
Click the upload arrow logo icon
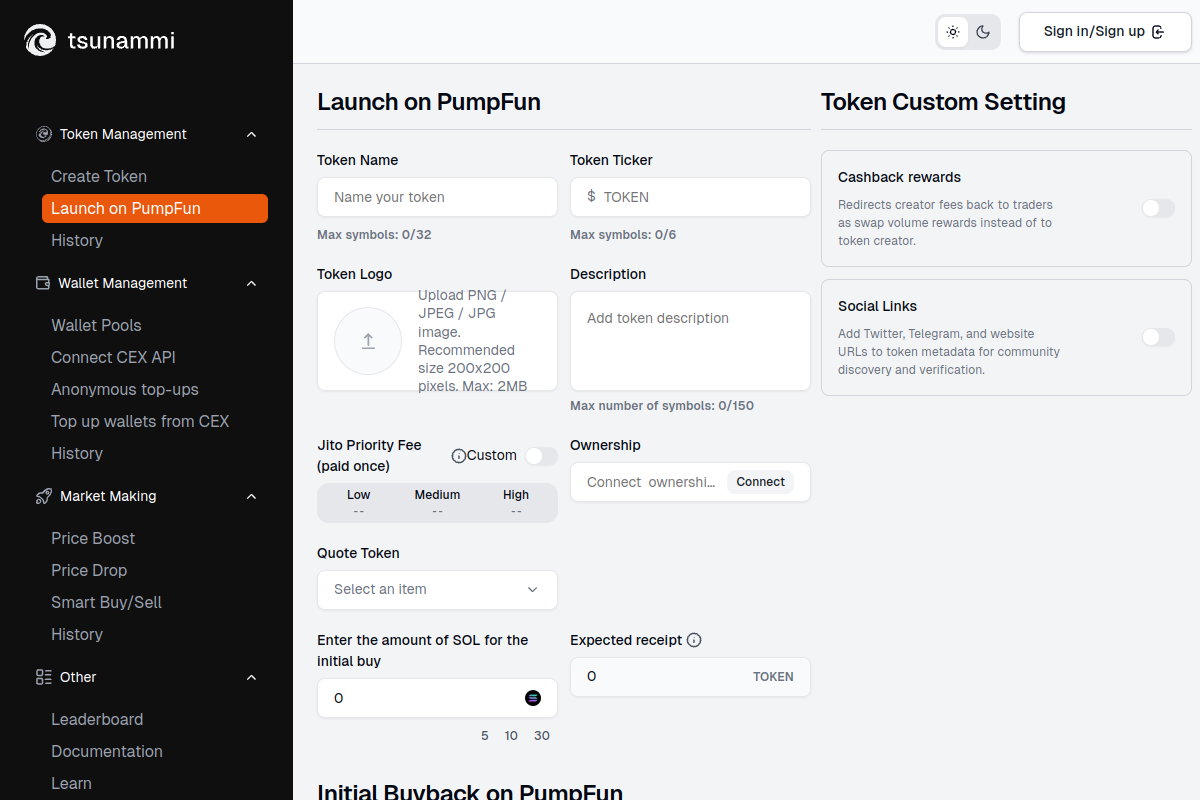(x=368, y=341)
